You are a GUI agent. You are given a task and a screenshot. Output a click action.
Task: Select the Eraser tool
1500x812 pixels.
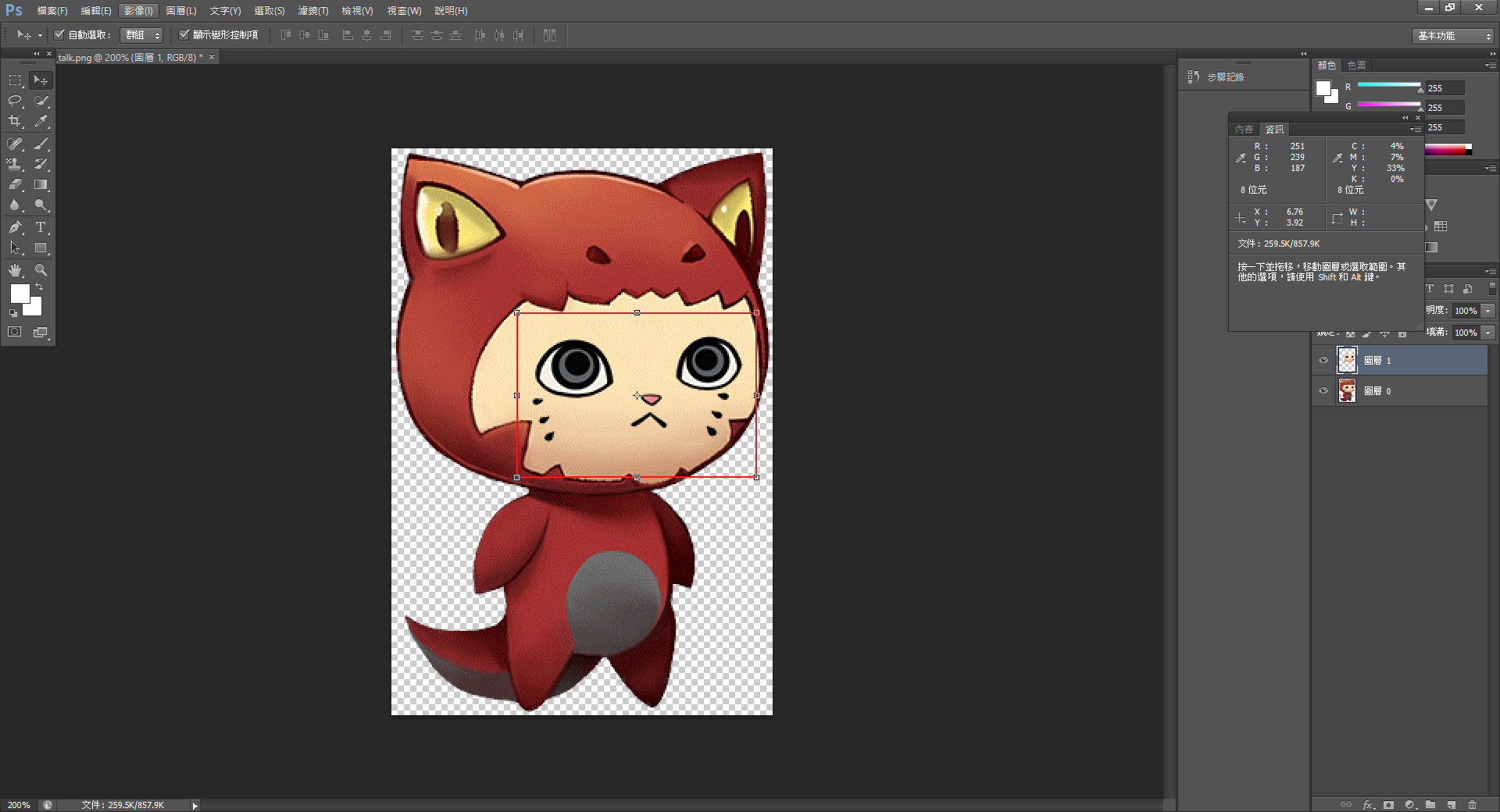15,185
